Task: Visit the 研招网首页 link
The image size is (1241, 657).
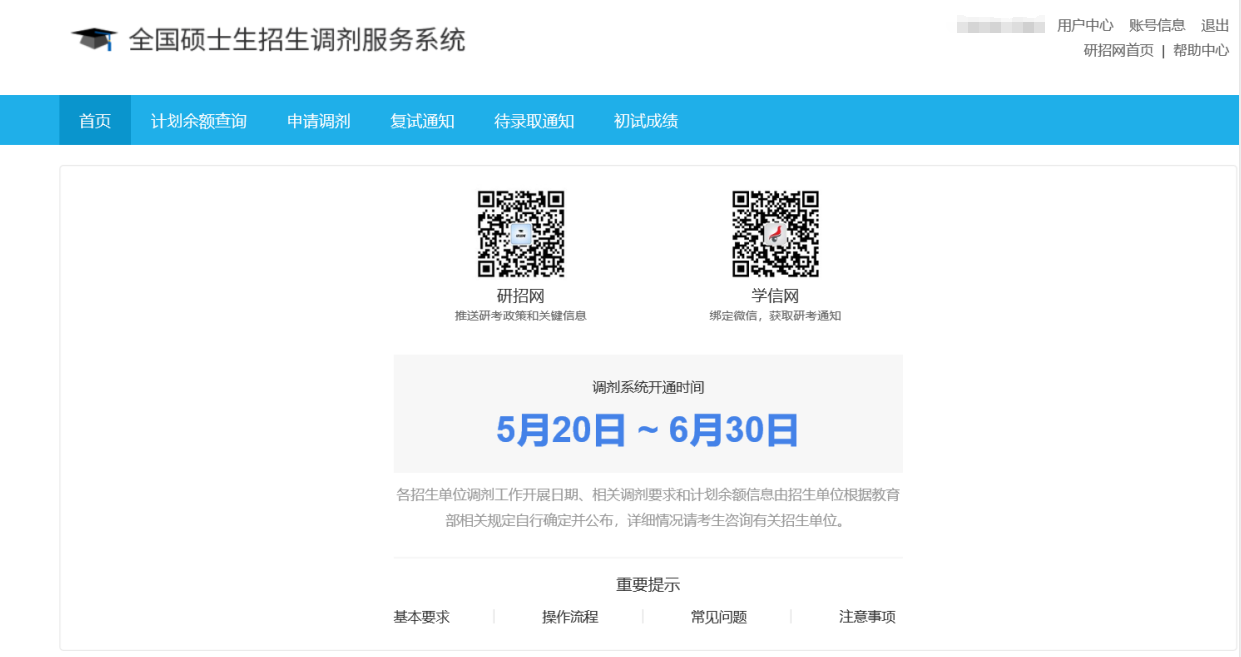Action: pos(1118,51)
